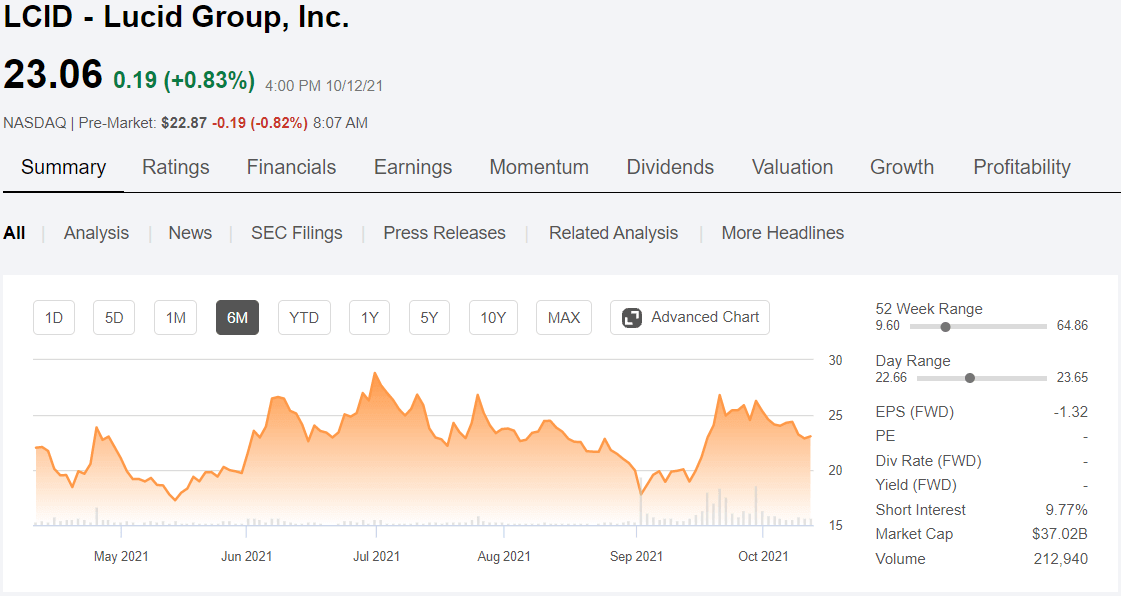
Task: Switch to the Ratings tab
Action: coord(176,167)
